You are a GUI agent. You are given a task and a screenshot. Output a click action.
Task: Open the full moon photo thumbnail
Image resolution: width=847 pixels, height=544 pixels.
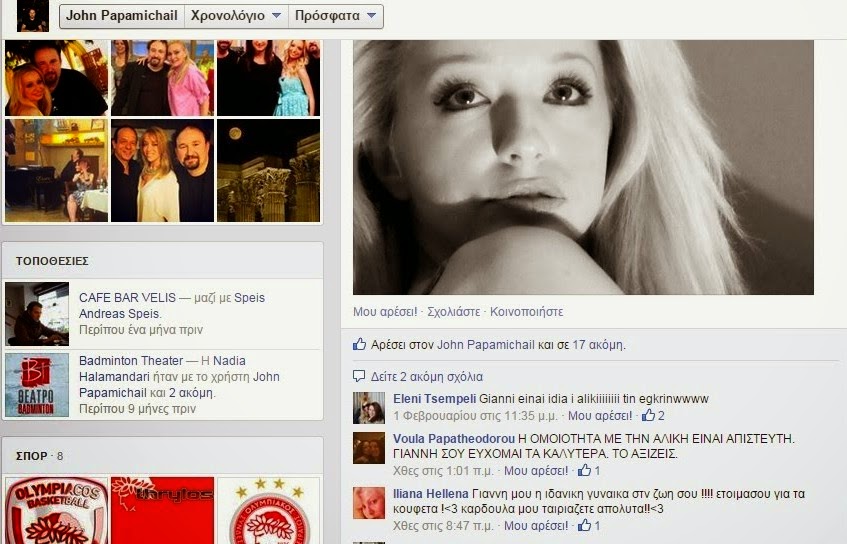tap(268, 170)
